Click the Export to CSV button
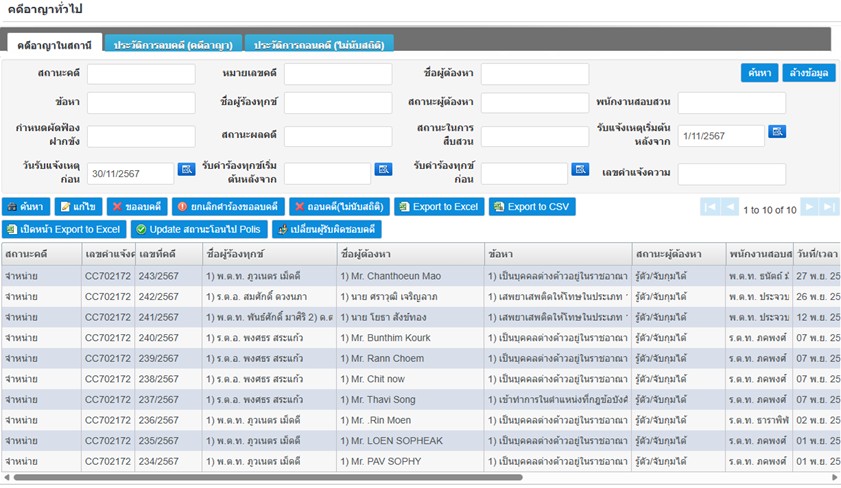The width and height of the screenshot is (841, 488). pyautogui.click(x=531, y=207)
